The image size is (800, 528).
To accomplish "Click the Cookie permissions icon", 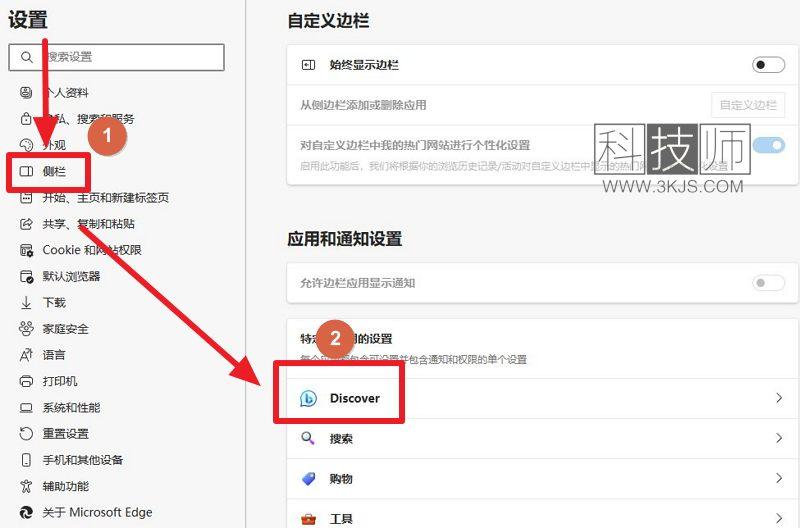I will pyautogui.click(x=26, y=250).
